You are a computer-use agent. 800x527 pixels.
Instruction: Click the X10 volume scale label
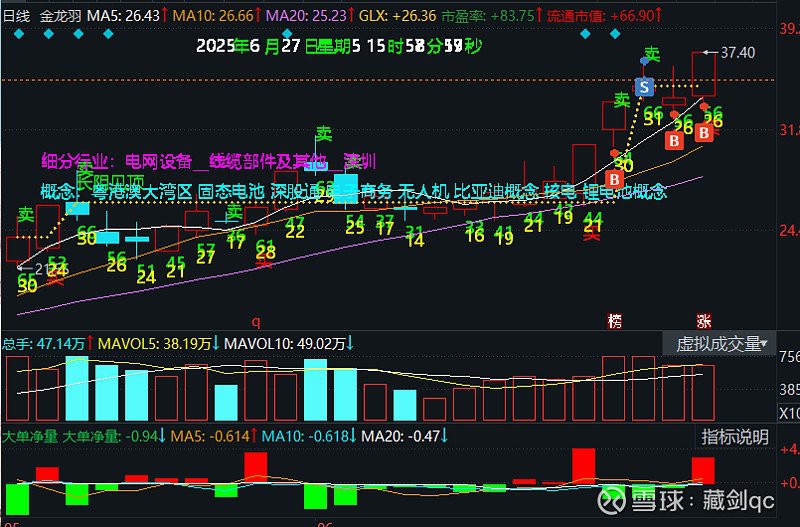(789, 413)
